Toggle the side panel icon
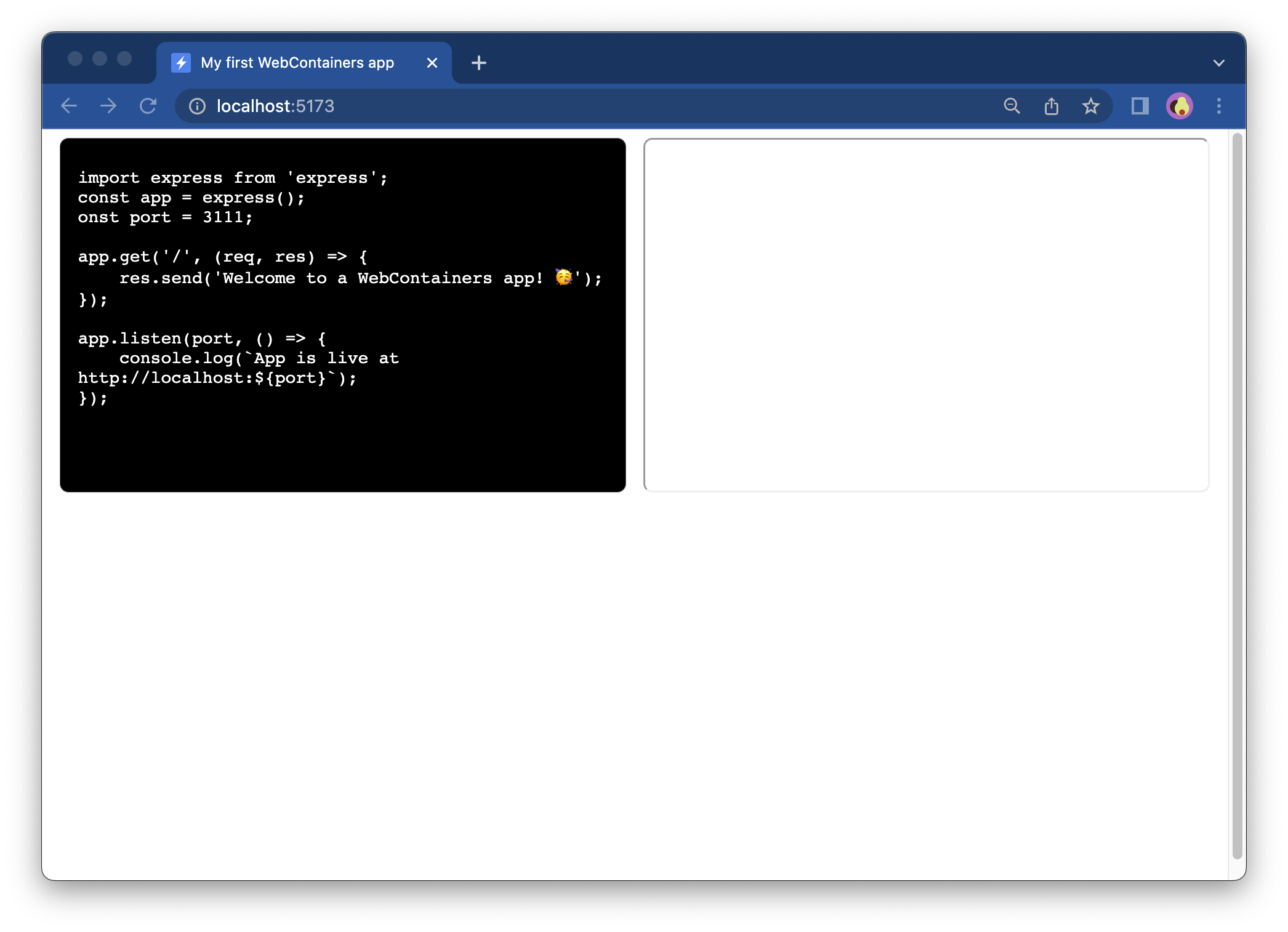 click(1139, 106)
